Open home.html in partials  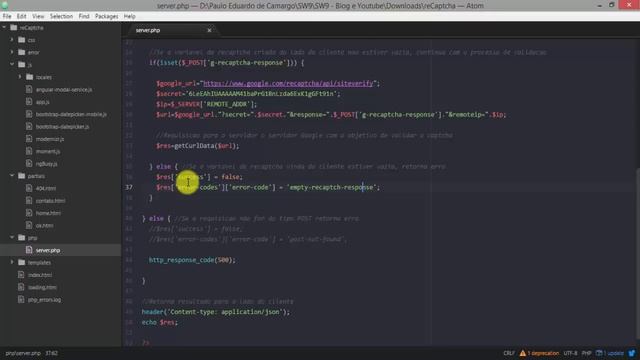pyautogui.click(x=48, y=213)
